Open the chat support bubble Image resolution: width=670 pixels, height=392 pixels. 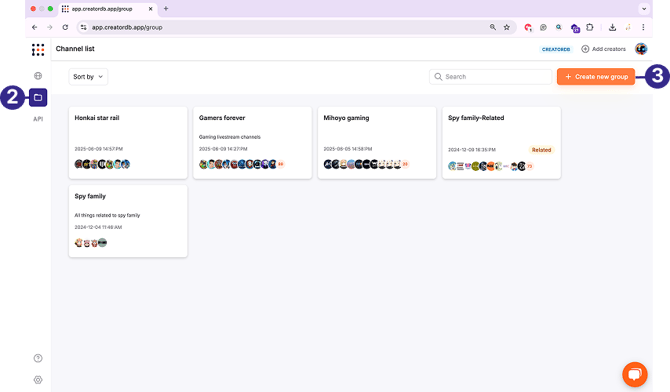click(635, 374)
